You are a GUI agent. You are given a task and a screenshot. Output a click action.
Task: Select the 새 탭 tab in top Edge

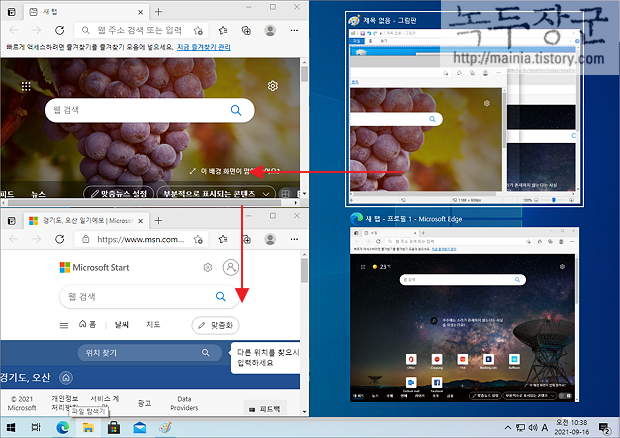point(86,12)
